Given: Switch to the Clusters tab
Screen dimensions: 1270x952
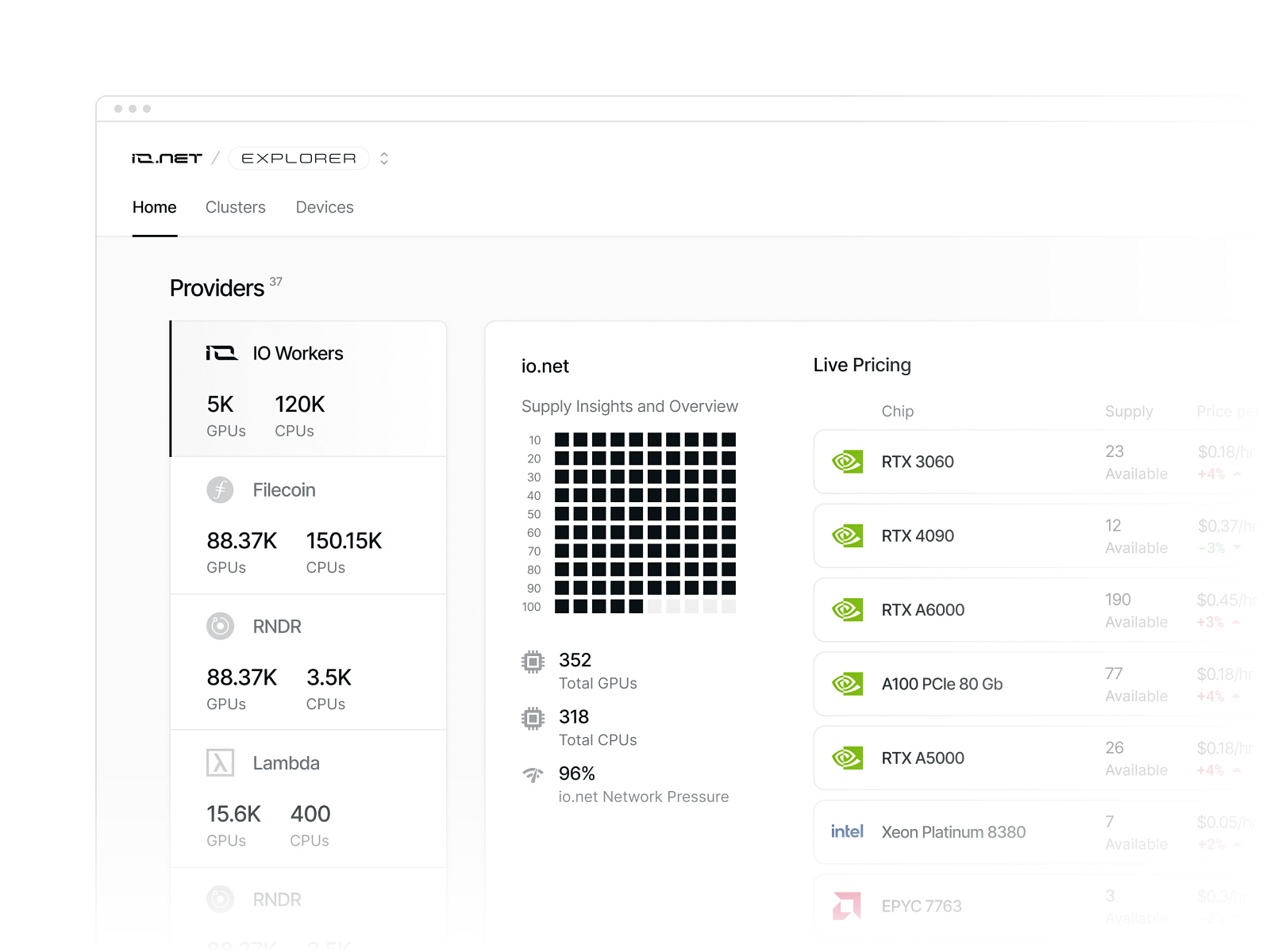Looking at the screenshot, I should click(235, 207).
